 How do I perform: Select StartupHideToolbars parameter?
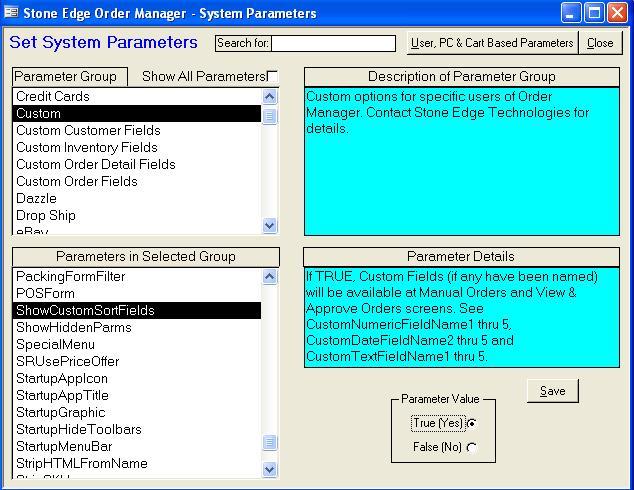(137, 429)
